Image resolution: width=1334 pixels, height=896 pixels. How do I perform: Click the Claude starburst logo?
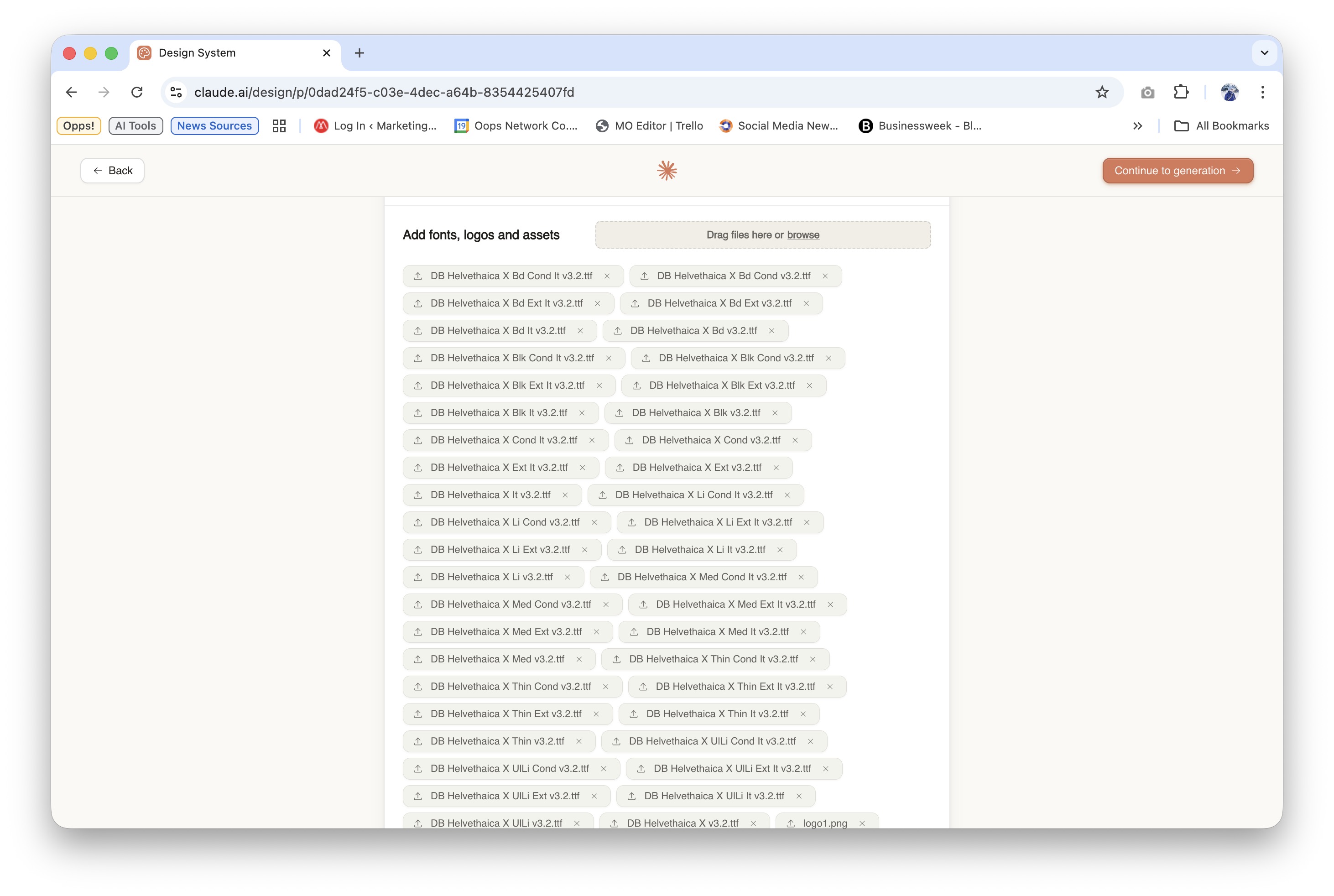point(667,170)
